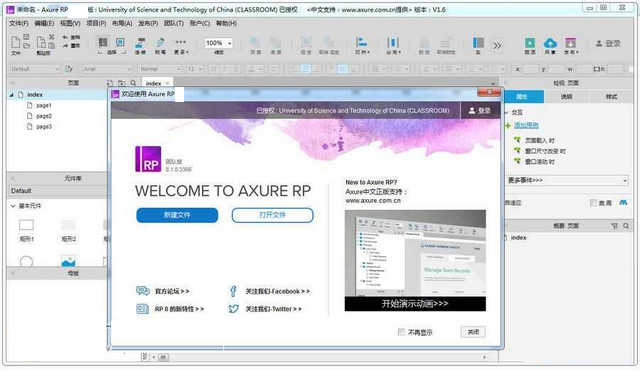Toggle the checkbox in the adaptive views row
The image size is (640, 370).
pos(593,203)
